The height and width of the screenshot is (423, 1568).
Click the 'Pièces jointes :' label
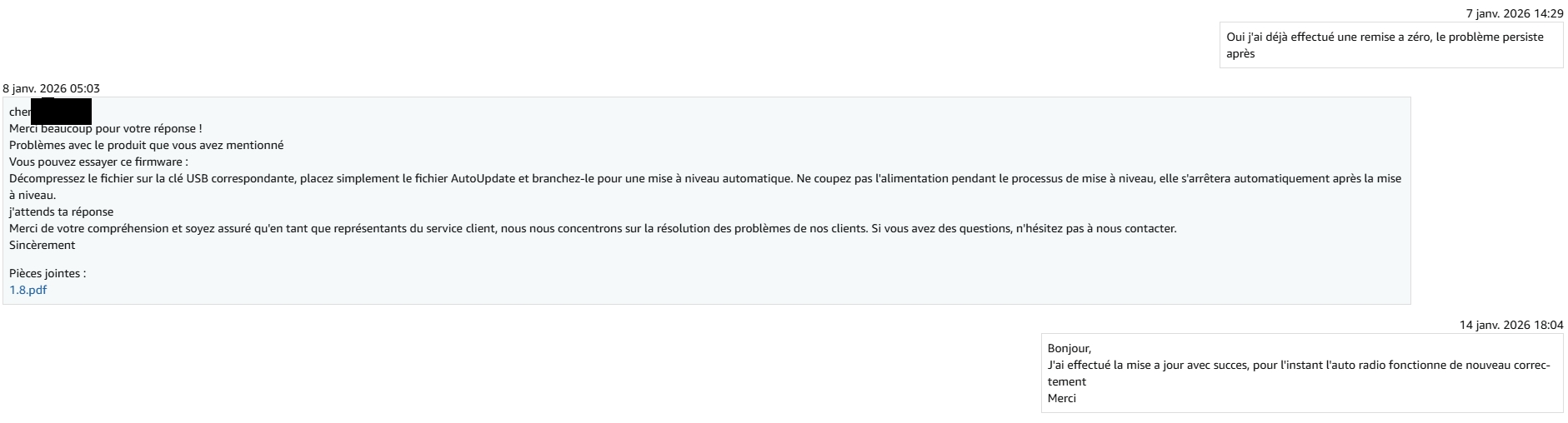pos(48,273)
